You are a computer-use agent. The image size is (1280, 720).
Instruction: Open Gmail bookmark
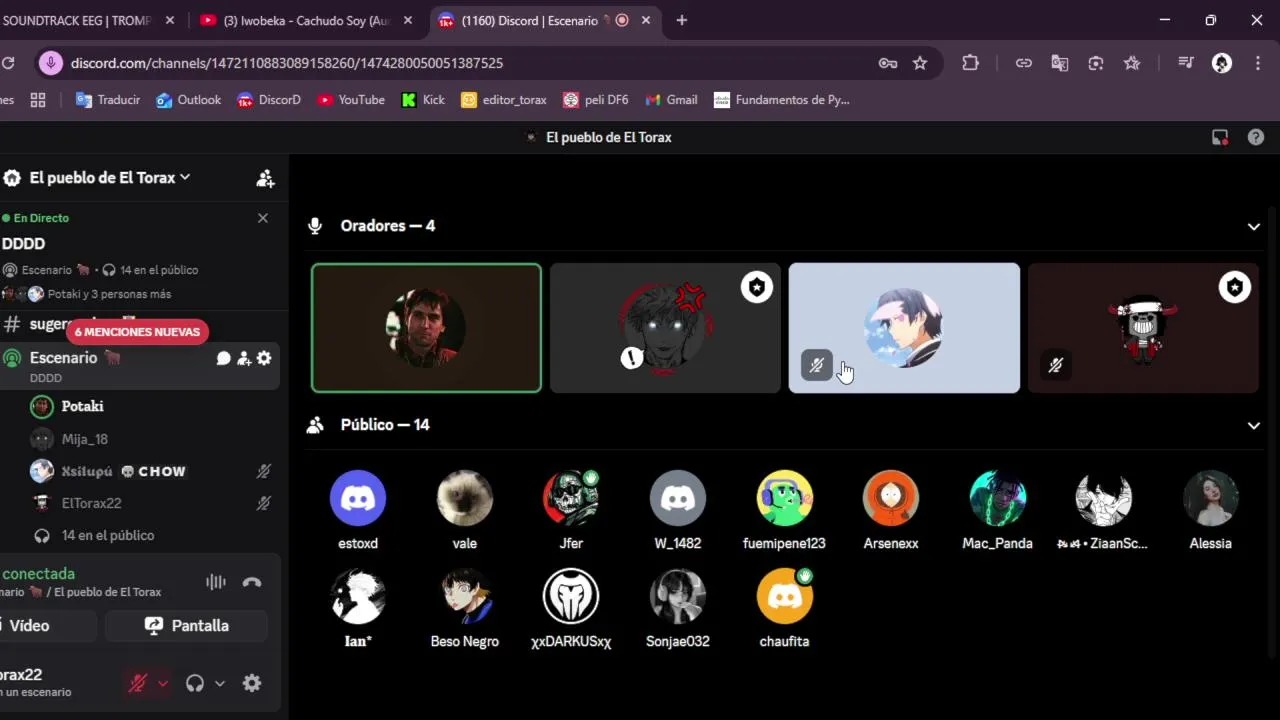tap(672, 100)
